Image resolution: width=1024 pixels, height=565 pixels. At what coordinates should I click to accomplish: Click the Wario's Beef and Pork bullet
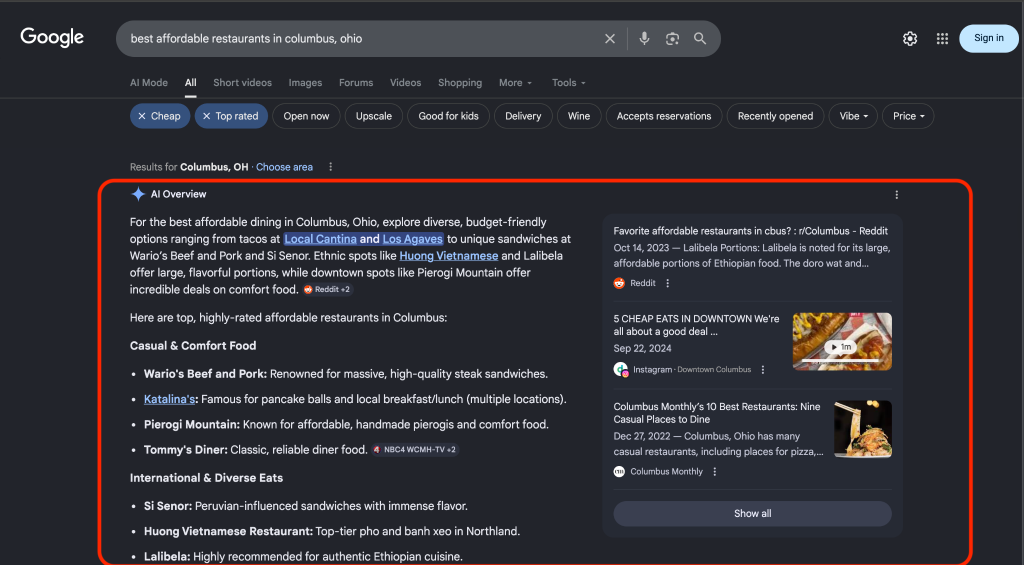pyautogui.click(x=346, y=374)
